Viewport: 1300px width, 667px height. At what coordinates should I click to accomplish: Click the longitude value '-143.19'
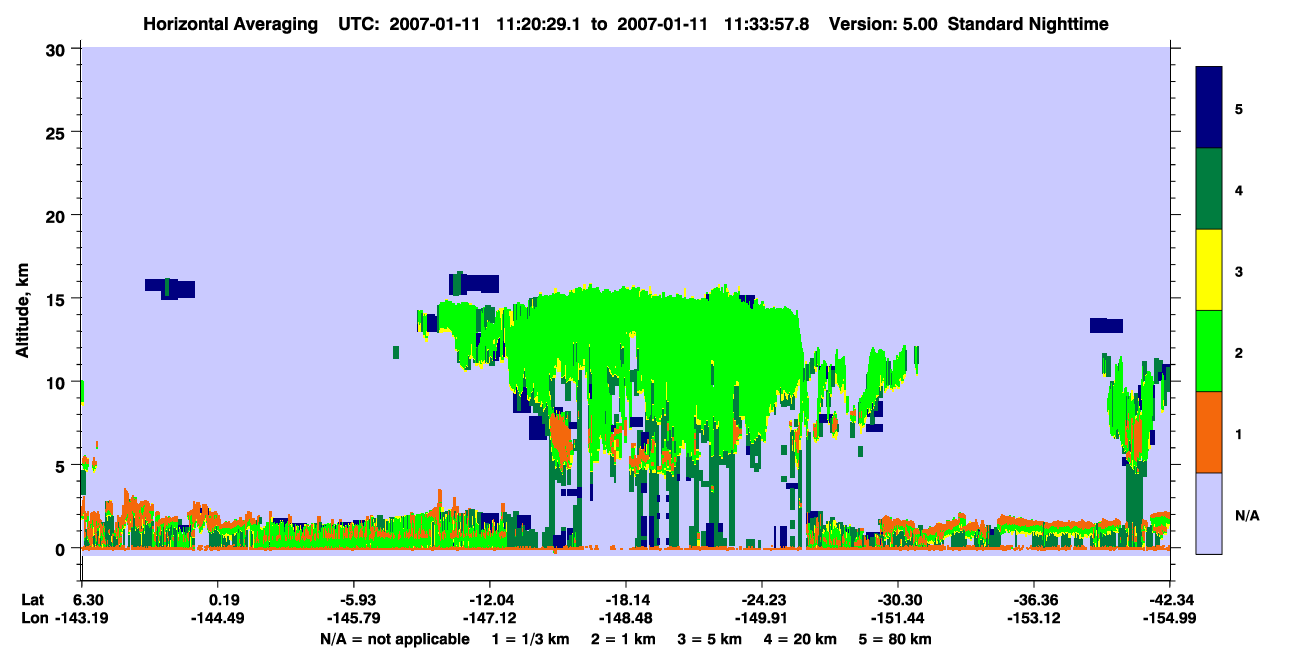(82, 618)
